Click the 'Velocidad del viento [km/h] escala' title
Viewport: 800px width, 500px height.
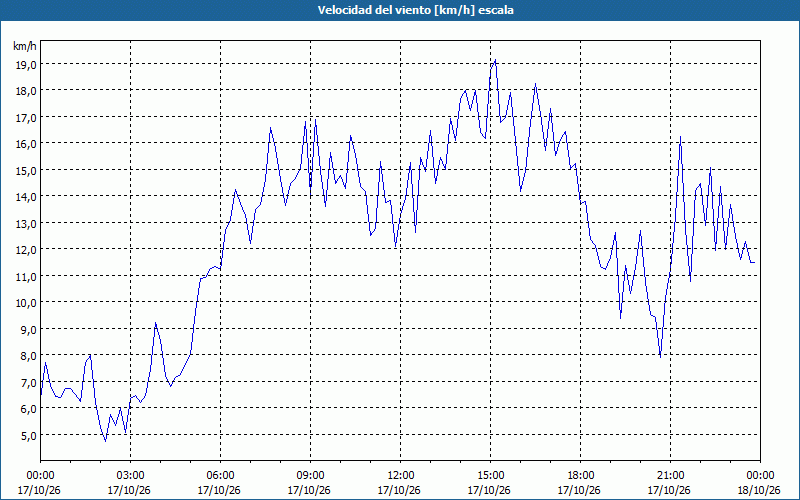coord(415,10)
